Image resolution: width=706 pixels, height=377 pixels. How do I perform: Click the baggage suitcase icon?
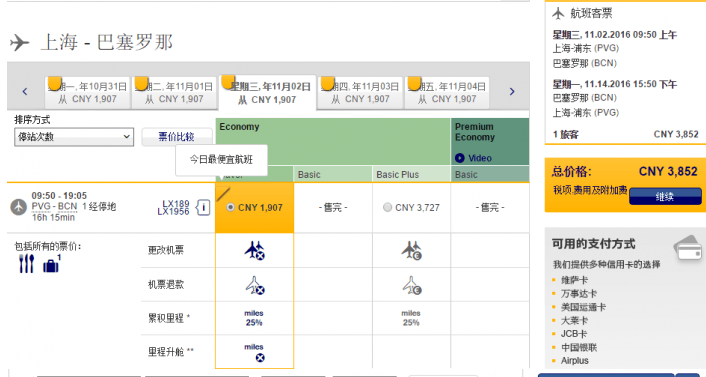pyautogui.click(x=51, y=265)
